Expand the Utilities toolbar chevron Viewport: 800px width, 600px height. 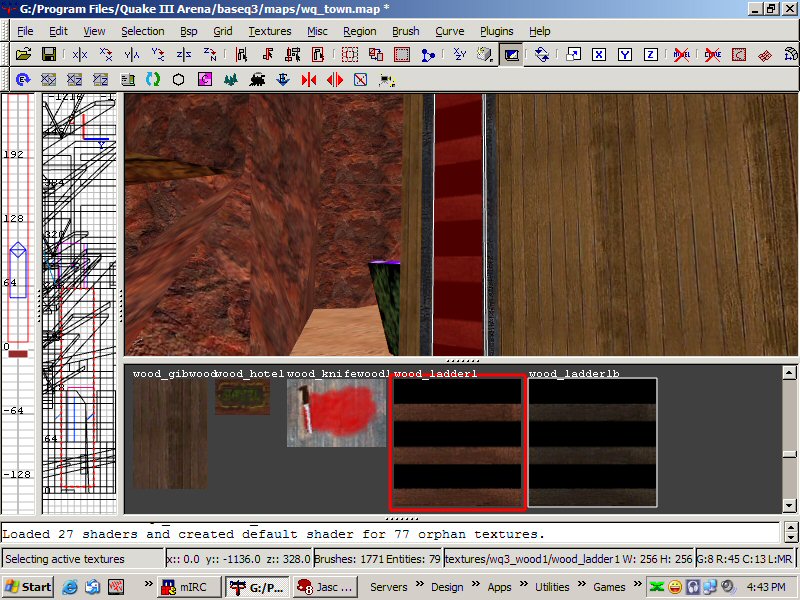pos(582,584)
